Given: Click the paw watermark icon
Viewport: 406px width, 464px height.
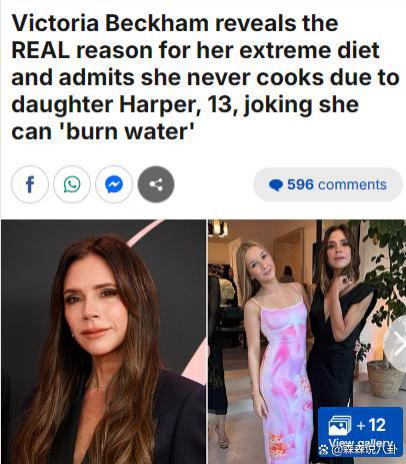Looking at the screenshot, I should pos(323,450).
